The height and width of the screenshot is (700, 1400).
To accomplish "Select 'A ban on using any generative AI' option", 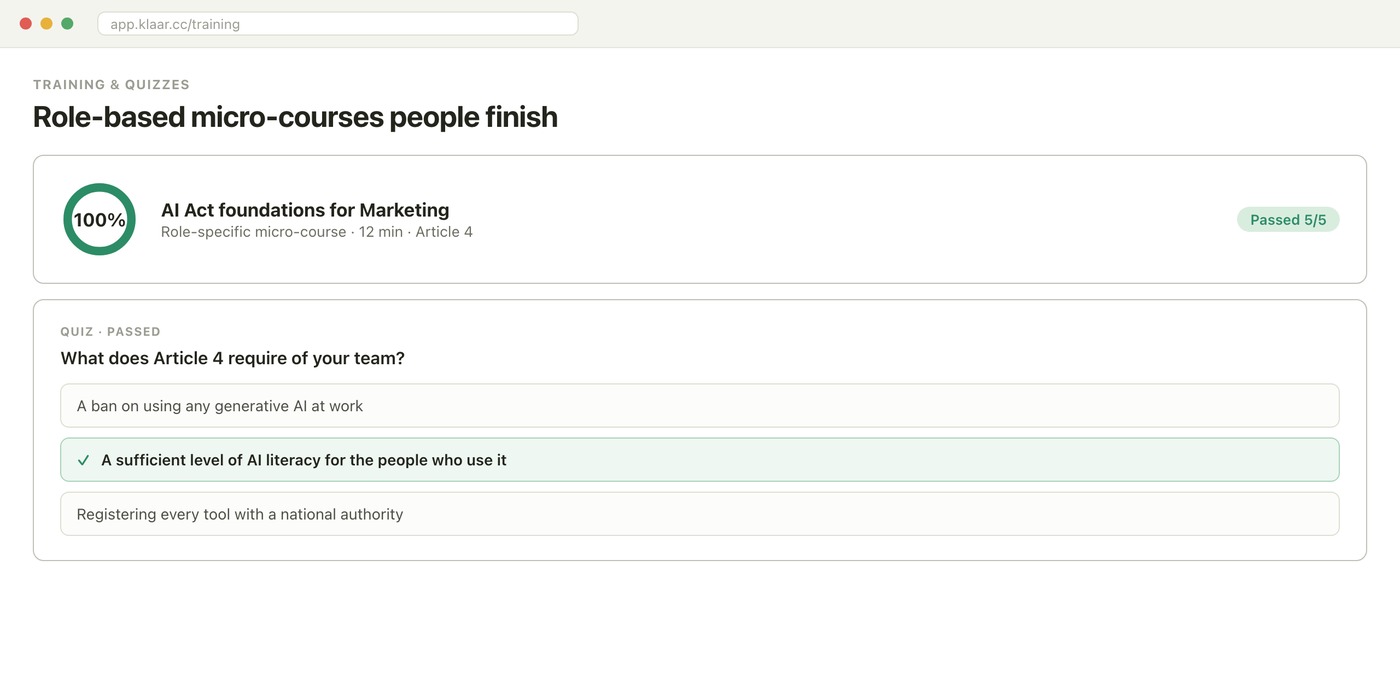I will (699, 406).
